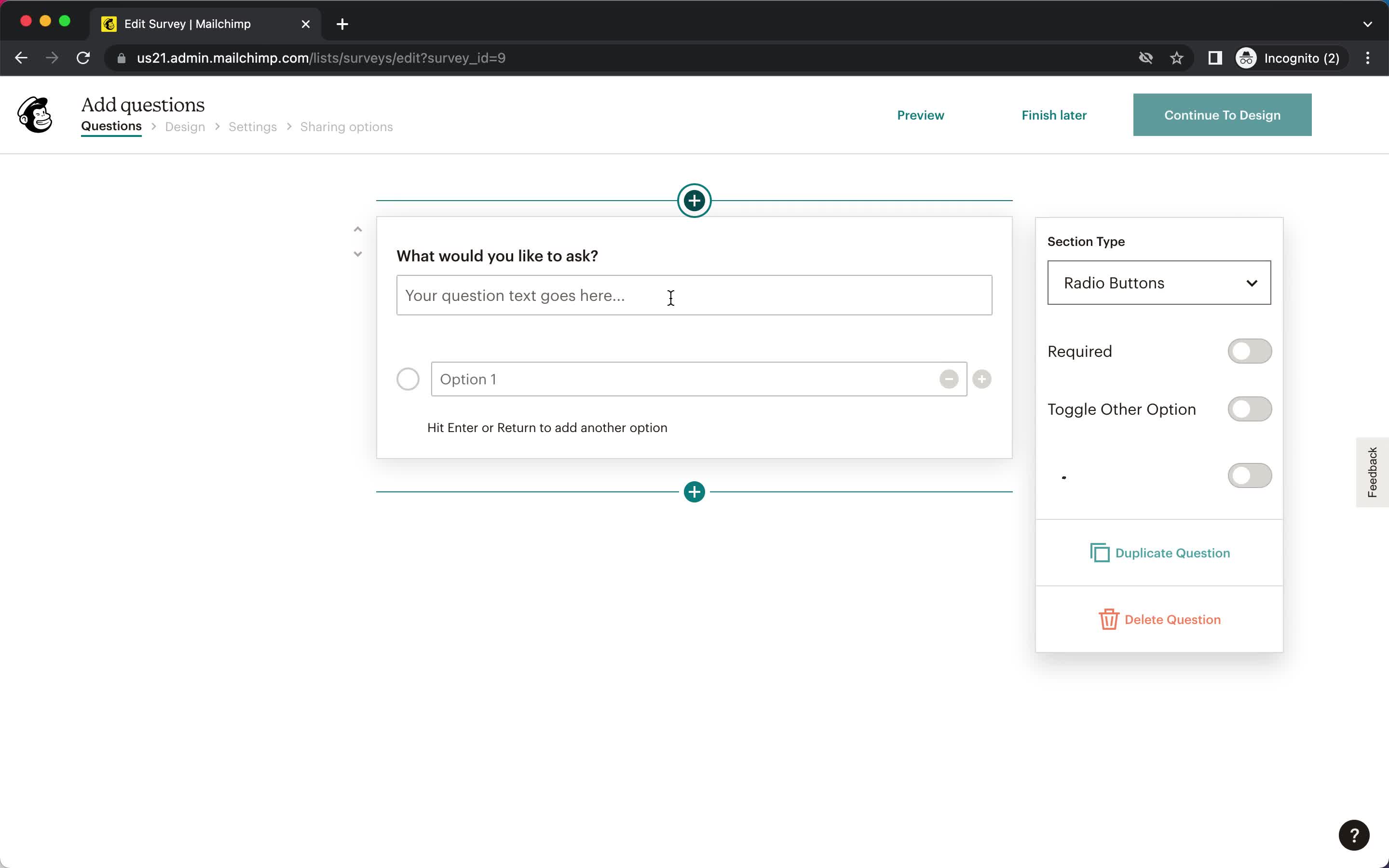
Task: Click the move question up arrow icon
Action: [357, 228]
